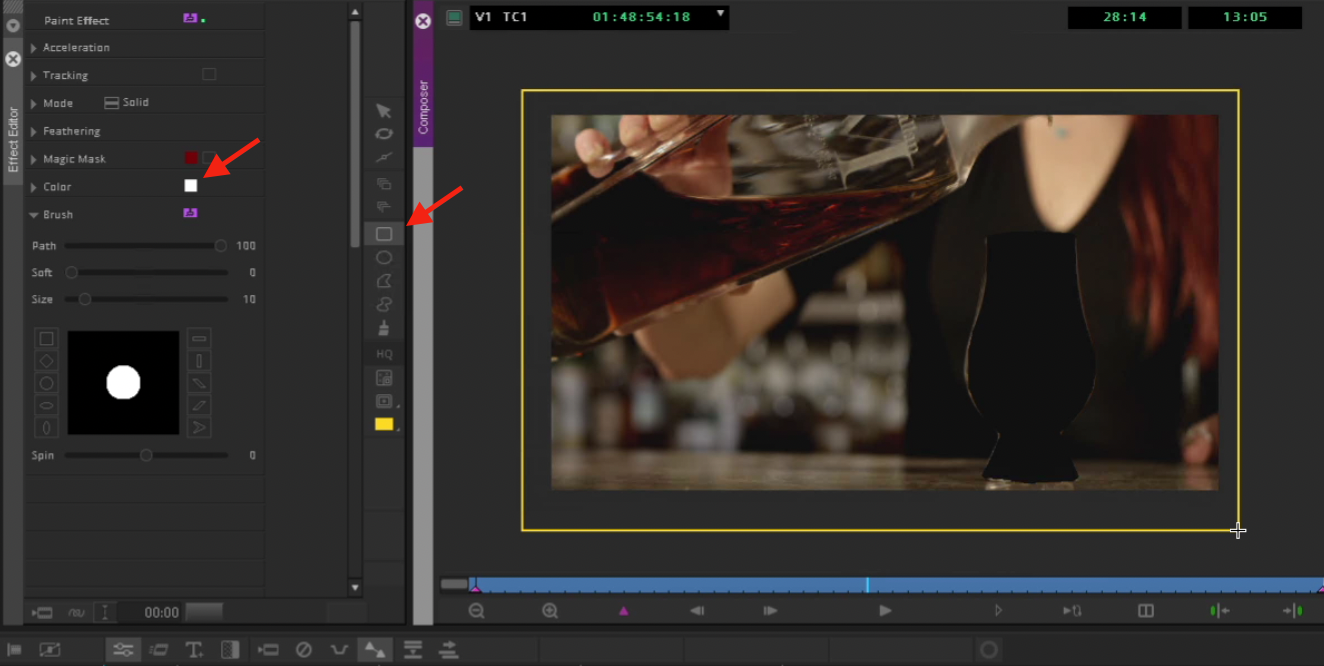Select the Oval shape tool
1324x666 pixels.
point(383,258)
